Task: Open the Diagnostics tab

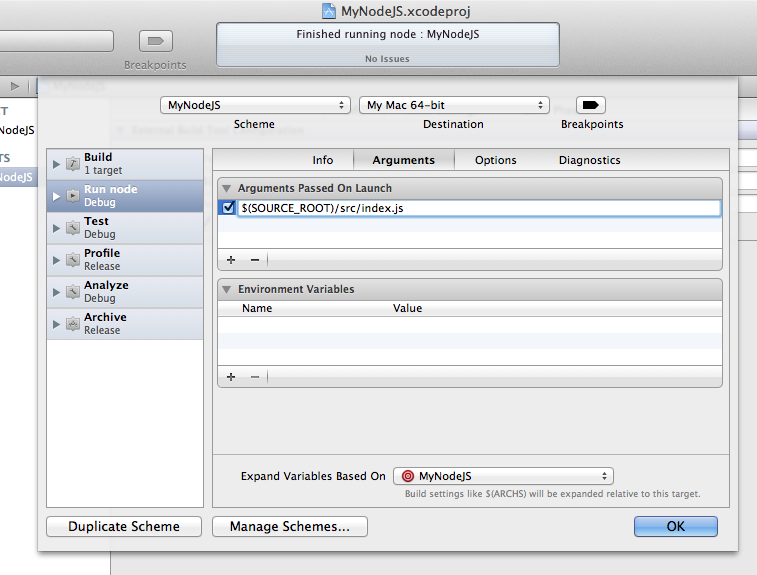Action: 589,160
